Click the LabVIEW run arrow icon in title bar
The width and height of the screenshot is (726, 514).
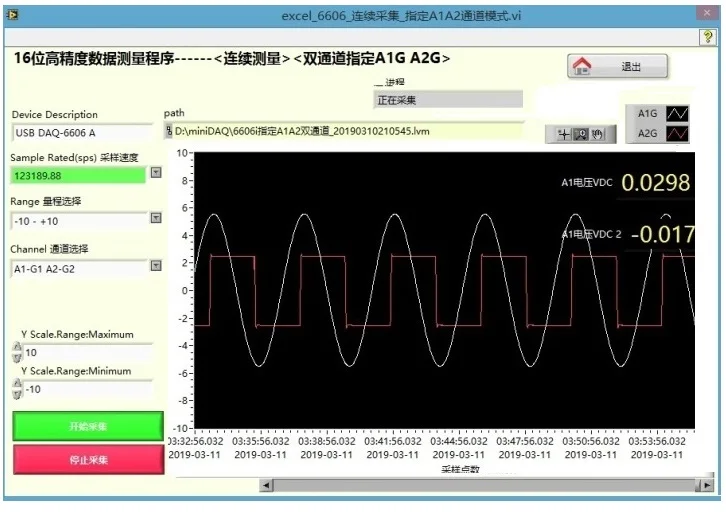[12, 15]
